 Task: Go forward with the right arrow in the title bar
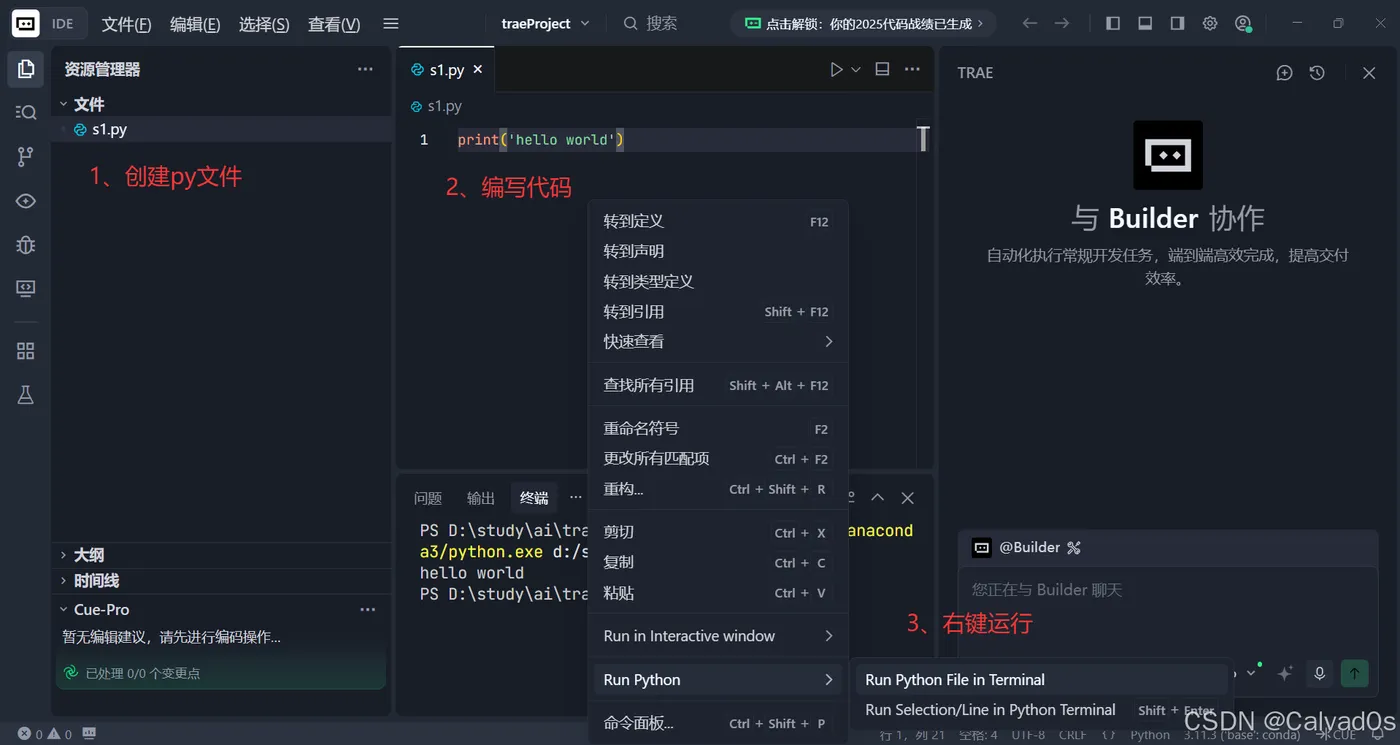click(1062, 23)
